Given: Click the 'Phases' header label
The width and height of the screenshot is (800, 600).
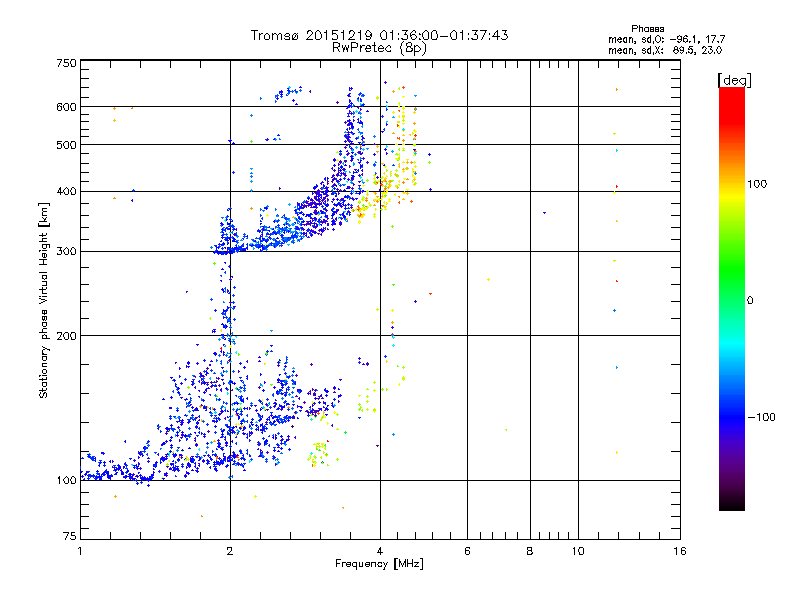Looking at the screenshot, I should click(647, 29).
